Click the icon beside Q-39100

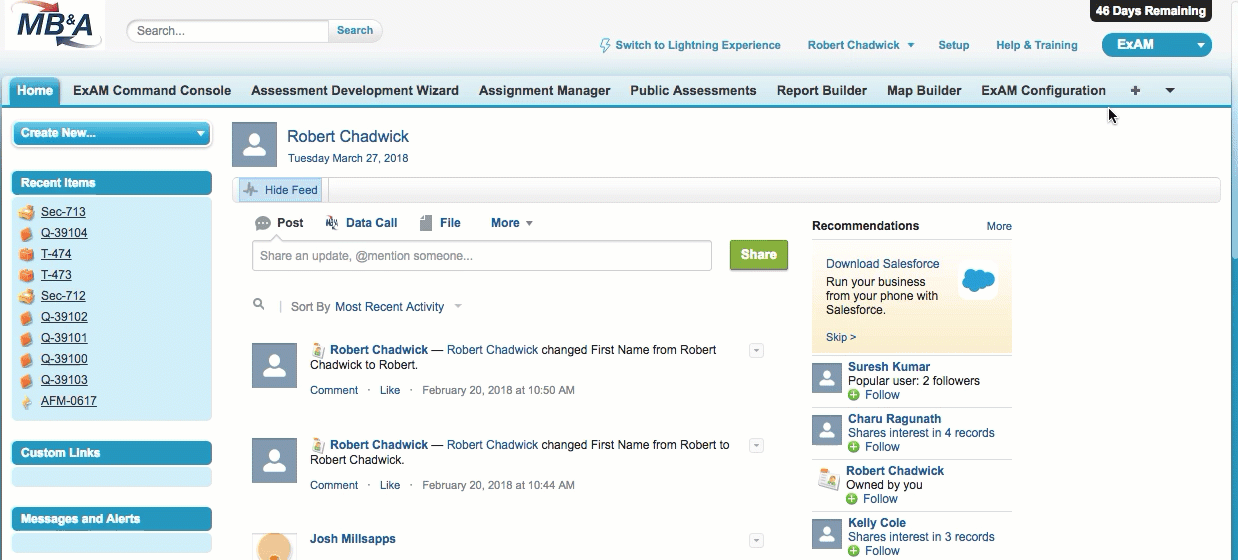click(27, 359)
